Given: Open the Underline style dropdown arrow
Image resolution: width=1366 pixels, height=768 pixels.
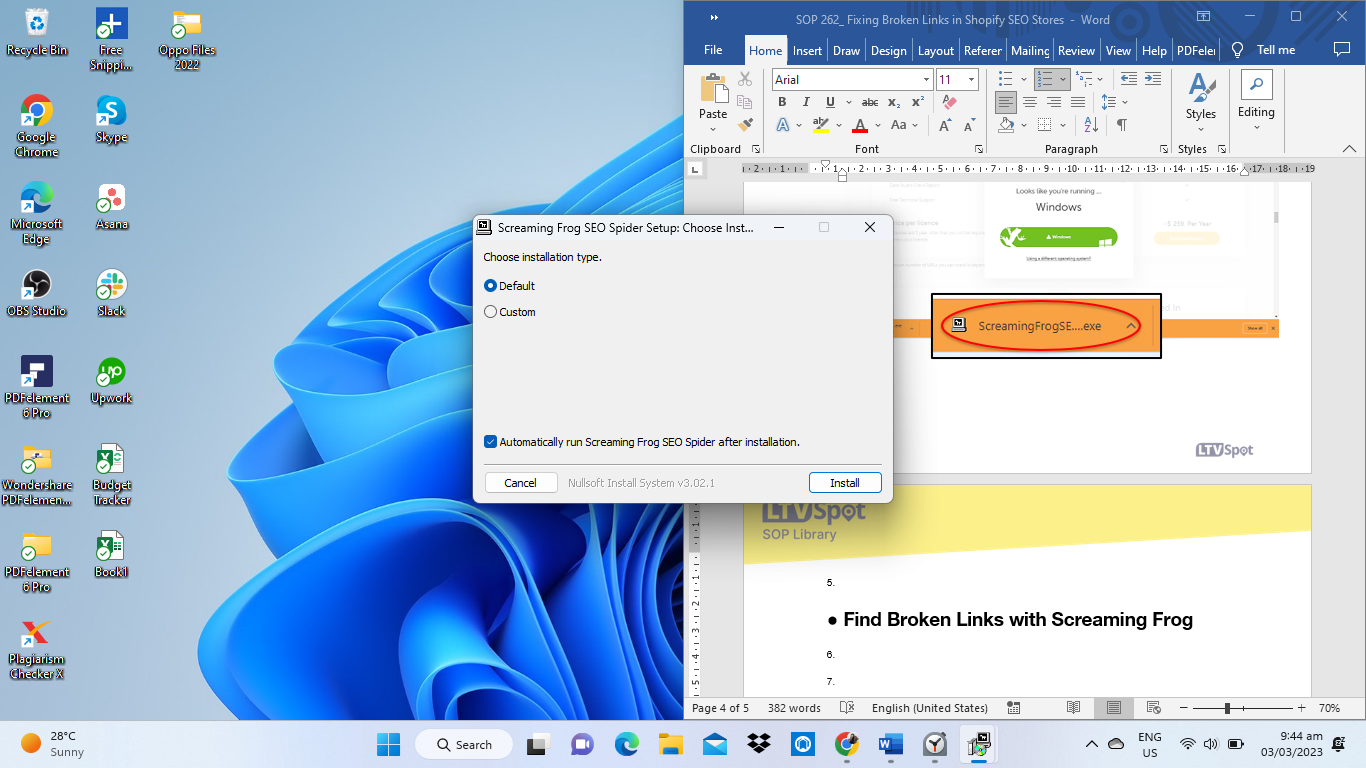Looking at the screenshot, I should (x=849, y=102).
